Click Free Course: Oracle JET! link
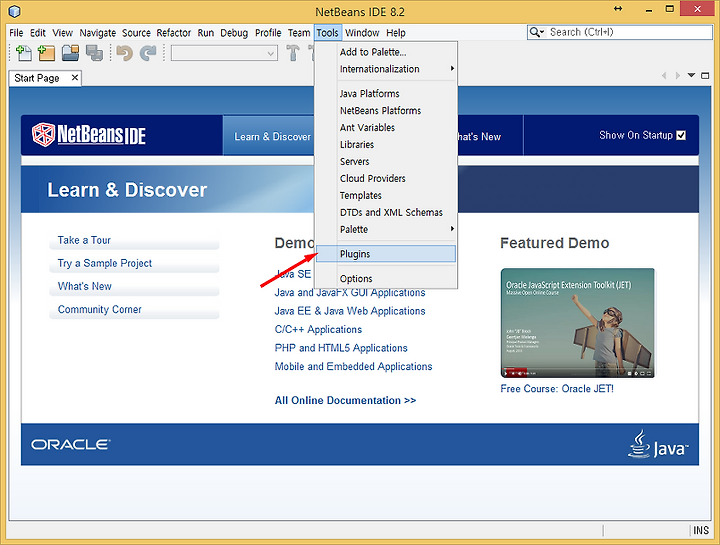 click(x=557, y=389)
